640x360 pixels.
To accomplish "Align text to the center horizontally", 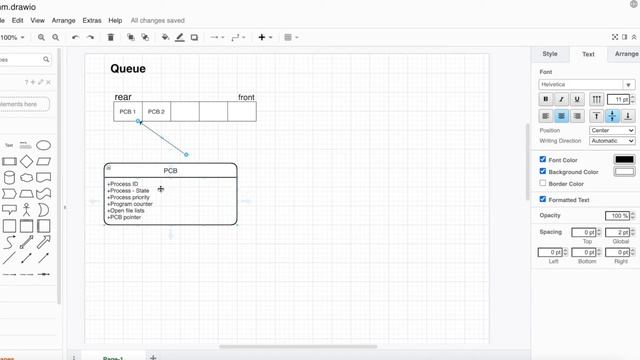I will tap(561, 116).
